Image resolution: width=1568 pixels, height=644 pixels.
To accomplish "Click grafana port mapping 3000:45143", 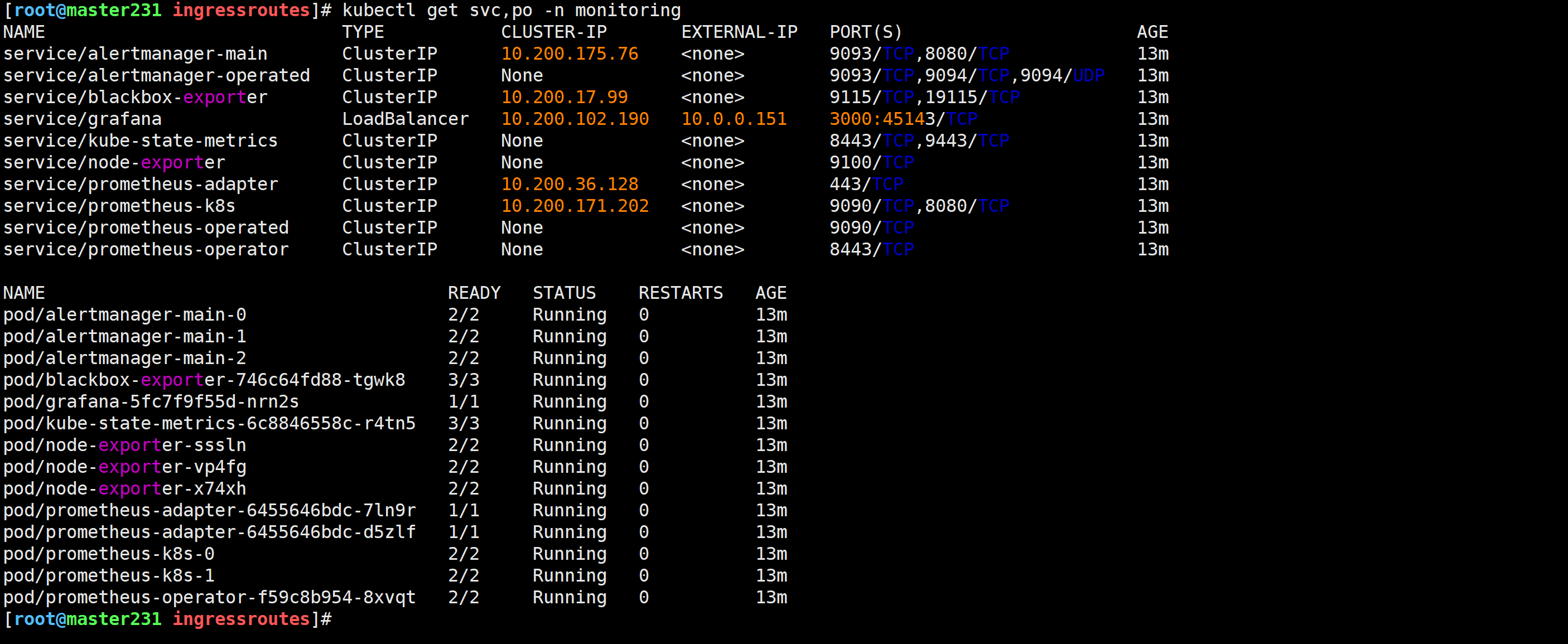I will pos(882,119).
